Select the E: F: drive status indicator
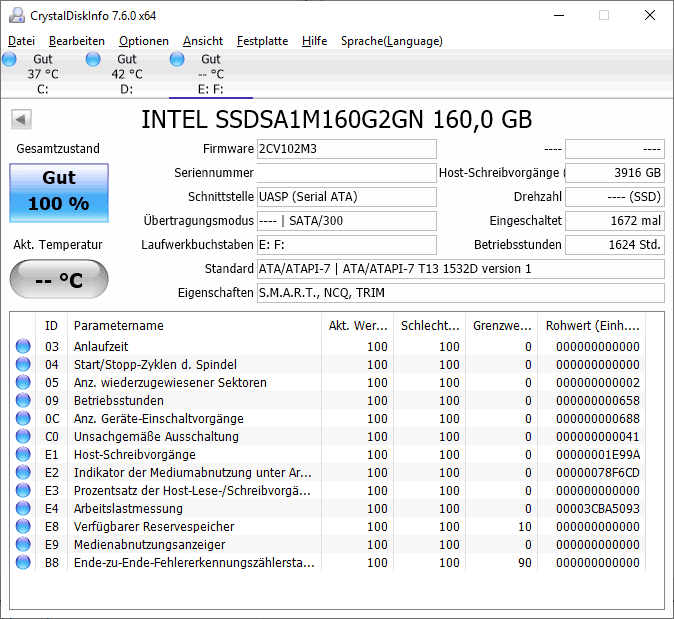Viewport: 674px width, 619px height. (x=177, y=59)
